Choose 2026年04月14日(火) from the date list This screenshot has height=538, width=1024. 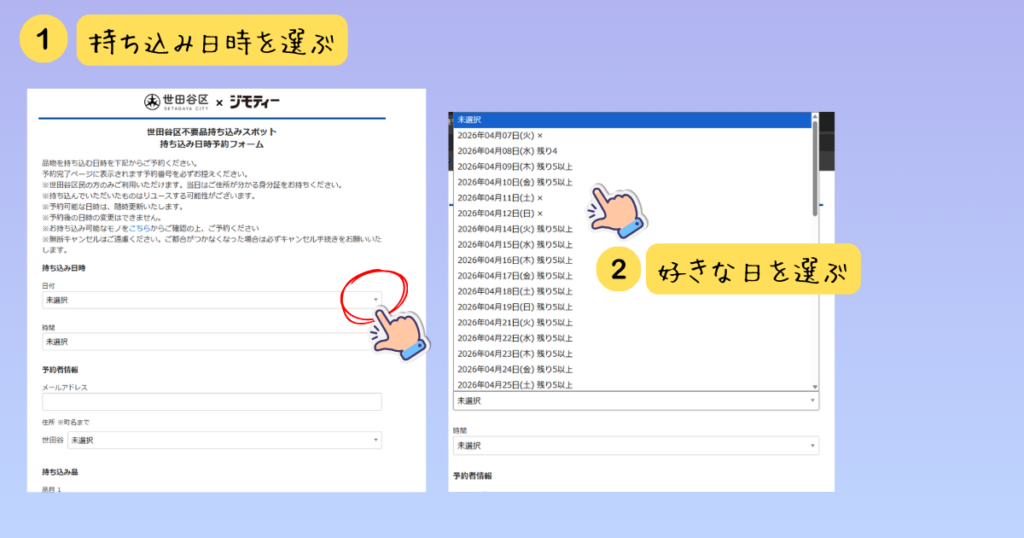point(514,229)
